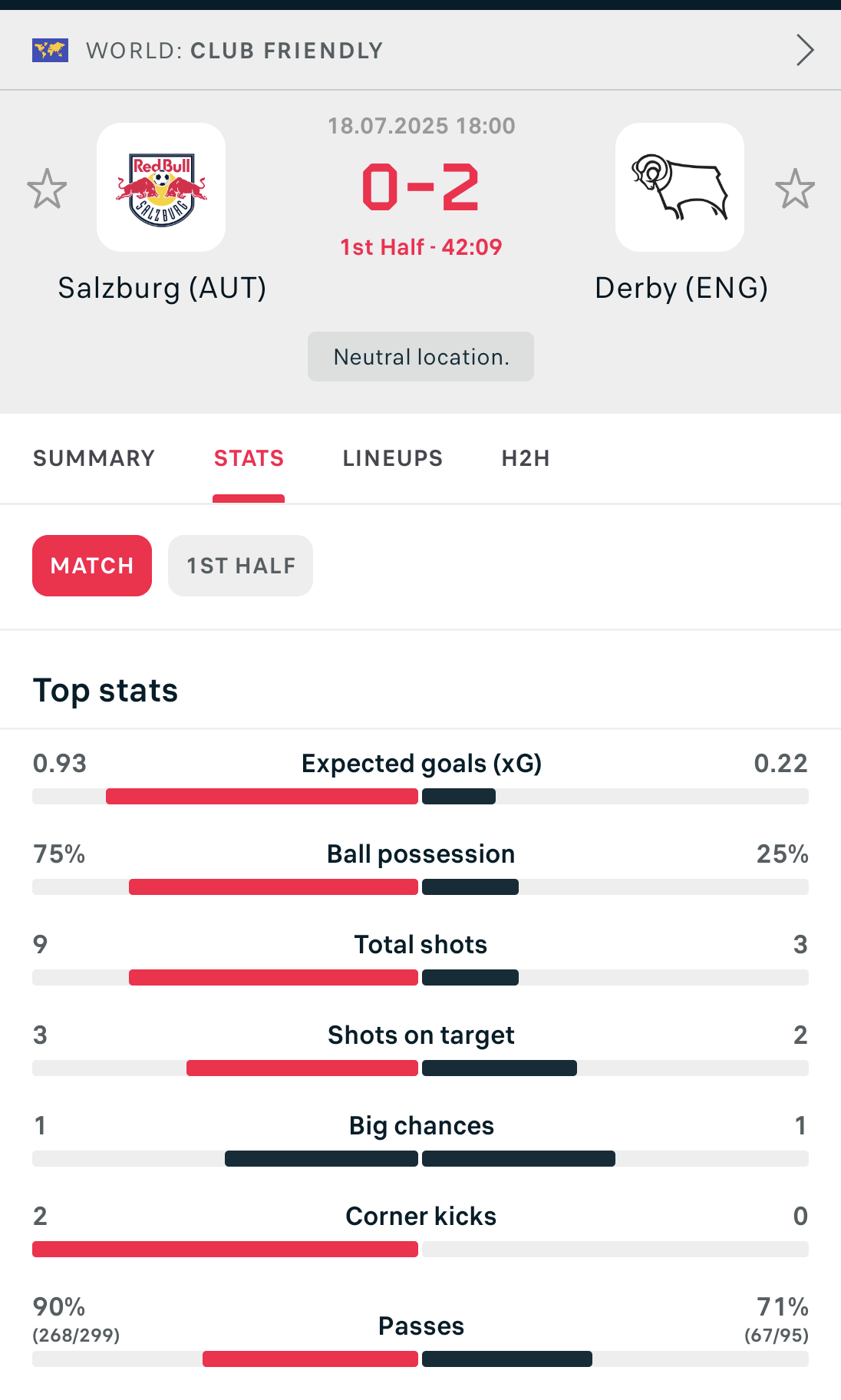Click the Corner kicks stat bar
Screen dimensions: 841x1400
click(x=420, y=1250)
